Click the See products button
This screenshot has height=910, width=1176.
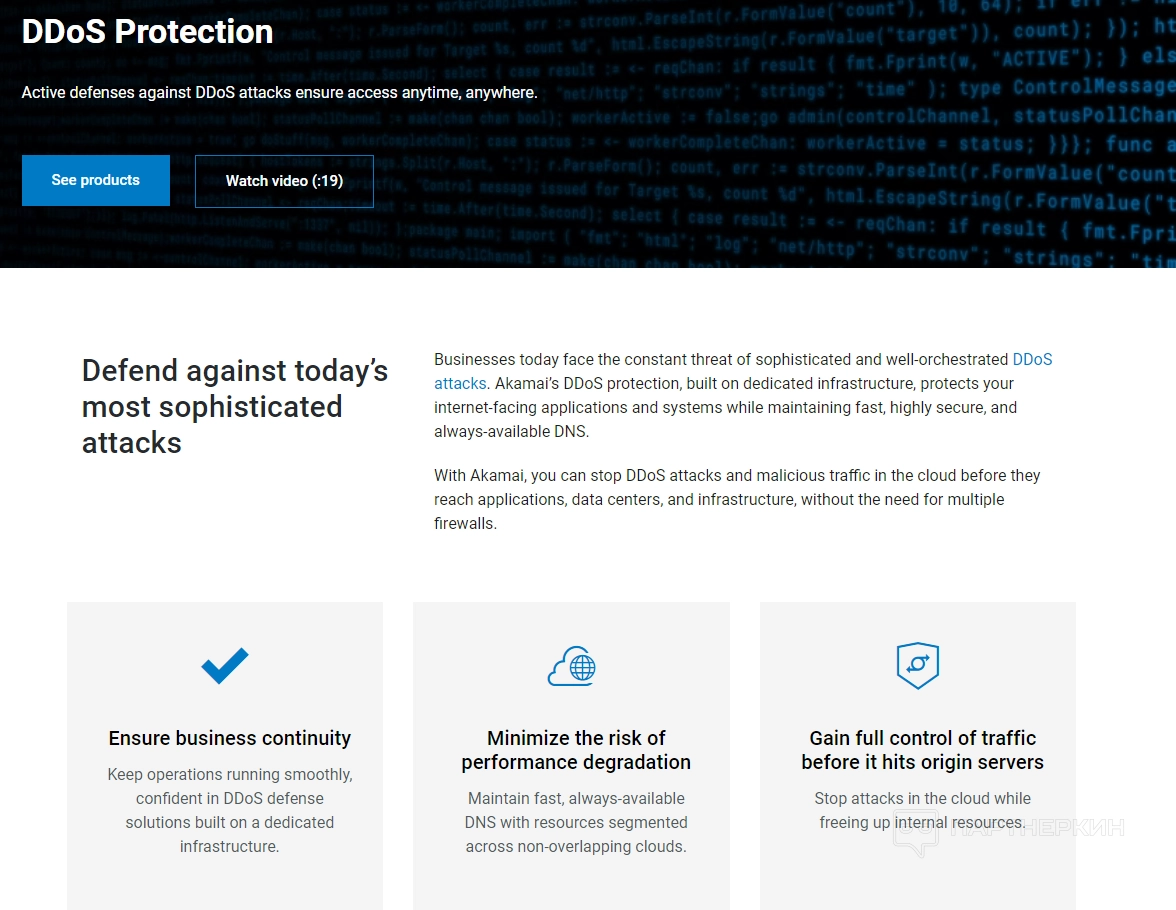(x=96, y=180)
